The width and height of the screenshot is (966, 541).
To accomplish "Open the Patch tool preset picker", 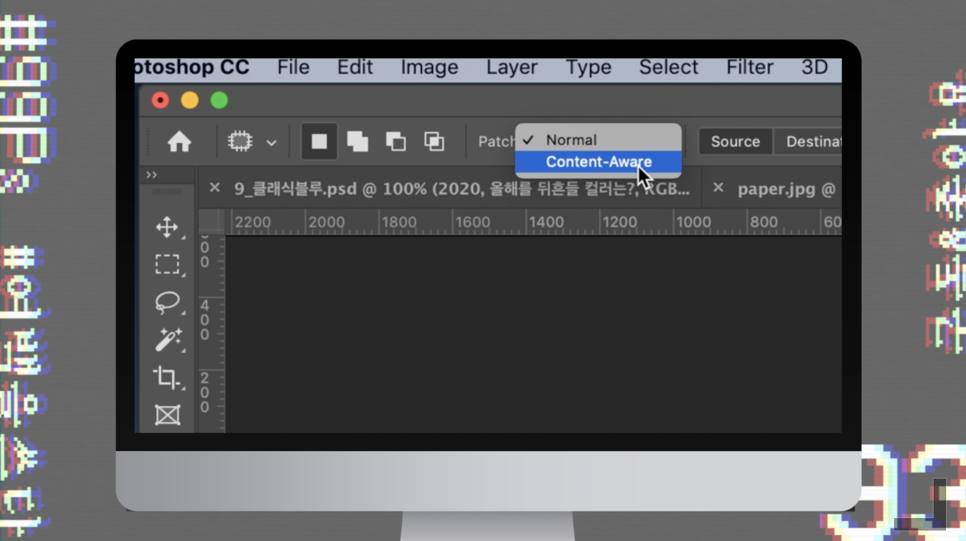I will point(253,142).
